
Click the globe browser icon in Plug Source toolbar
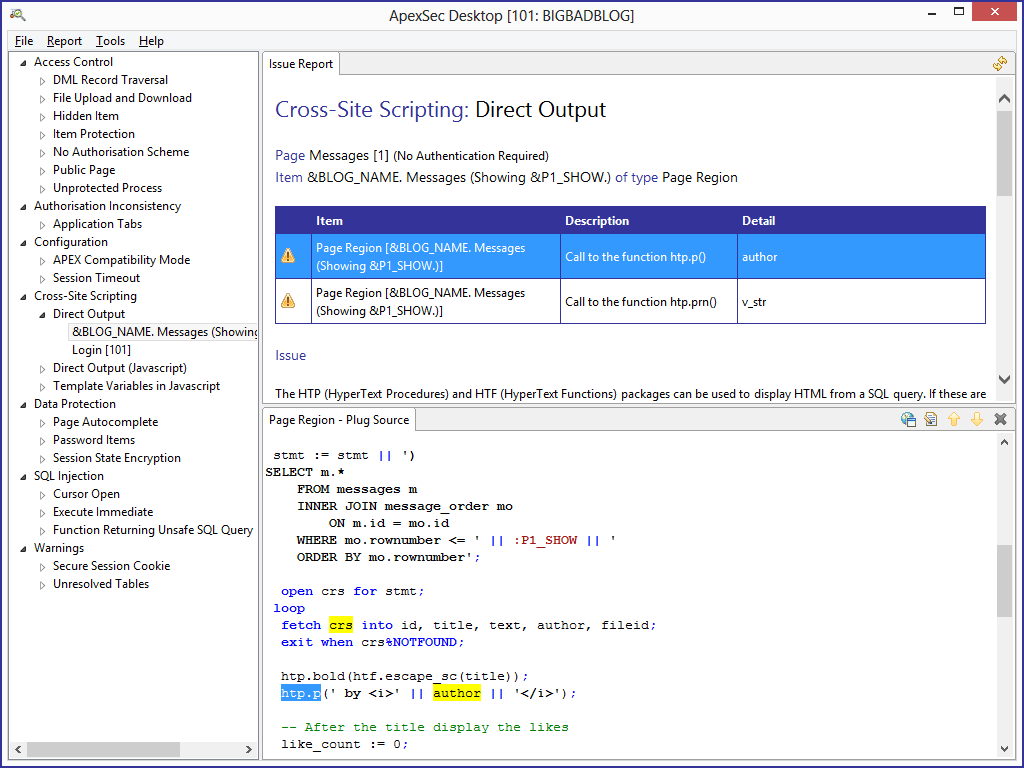click(x=908, y=420)
